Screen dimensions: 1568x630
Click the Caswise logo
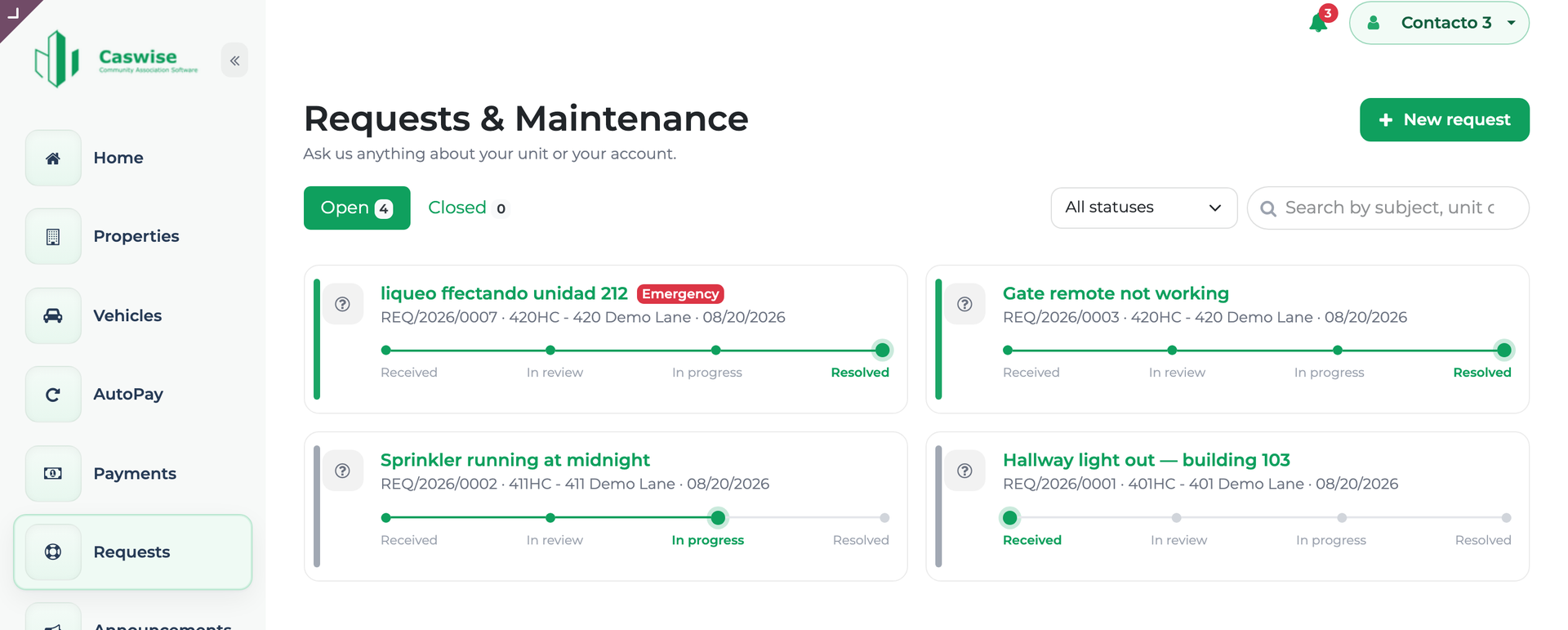coord(116,59)
